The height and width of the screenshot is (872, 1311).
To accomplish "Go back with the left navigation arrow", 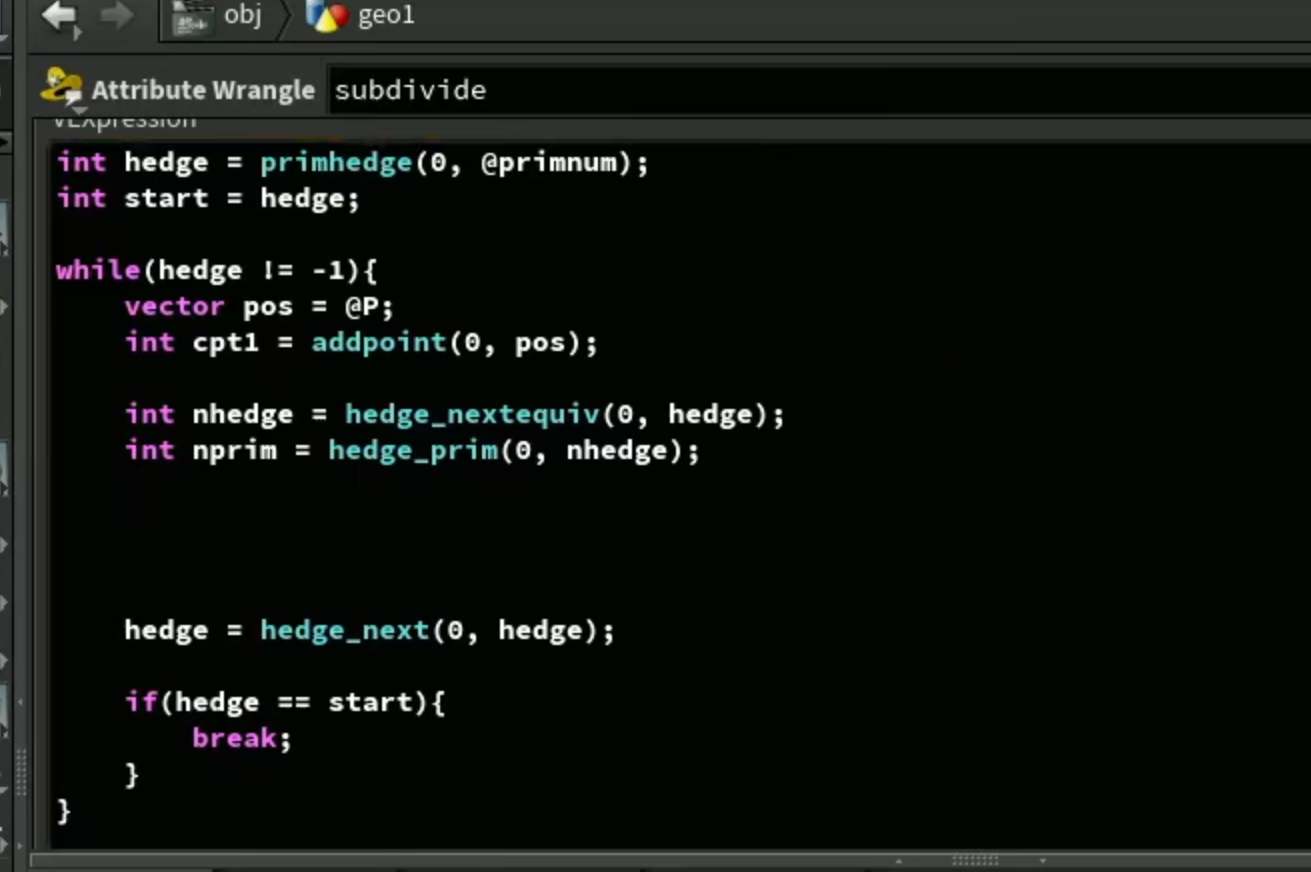I will click(x=61, y=17).
